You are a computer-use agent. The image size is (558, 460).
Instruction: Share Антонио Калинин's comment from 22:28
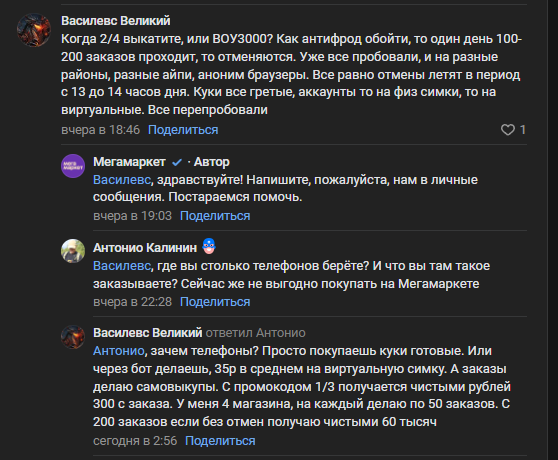click(x=215, y=302)
